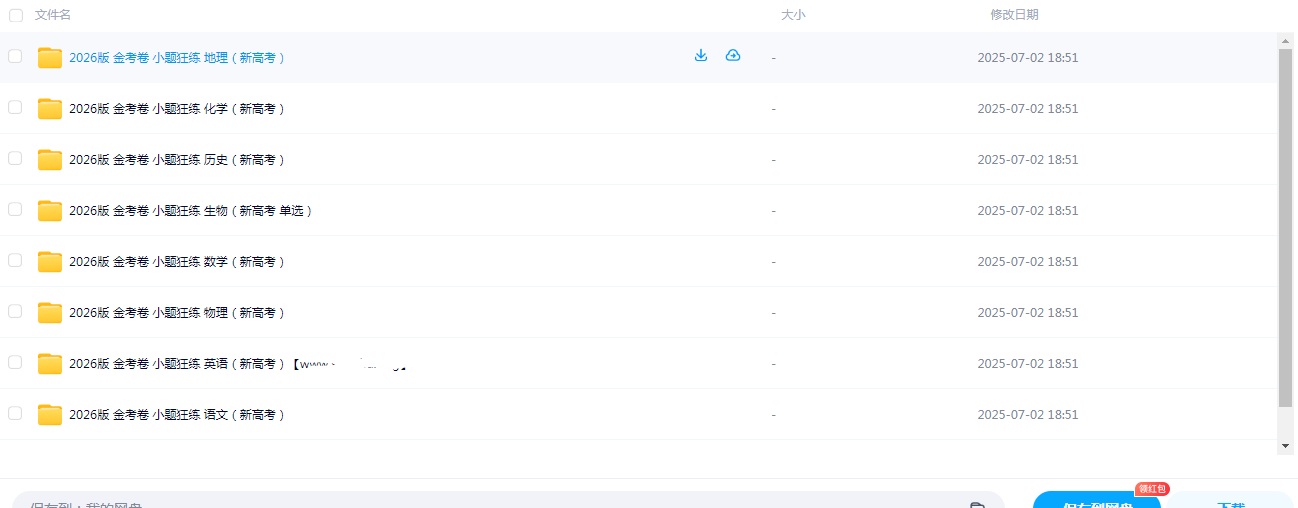Sort list by 修改日期 column header

(1014, 15)
